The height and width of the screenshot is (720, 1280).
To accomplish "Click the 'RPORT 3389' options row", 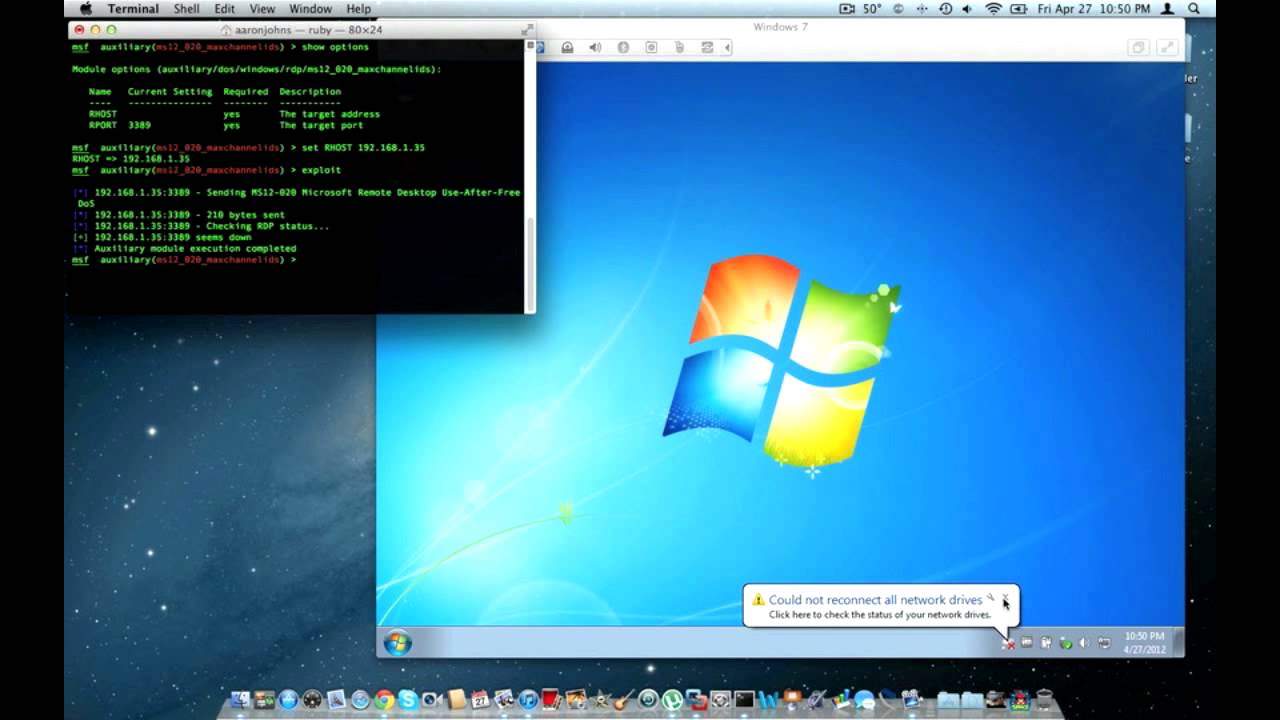I will click(x=225, y=126).
